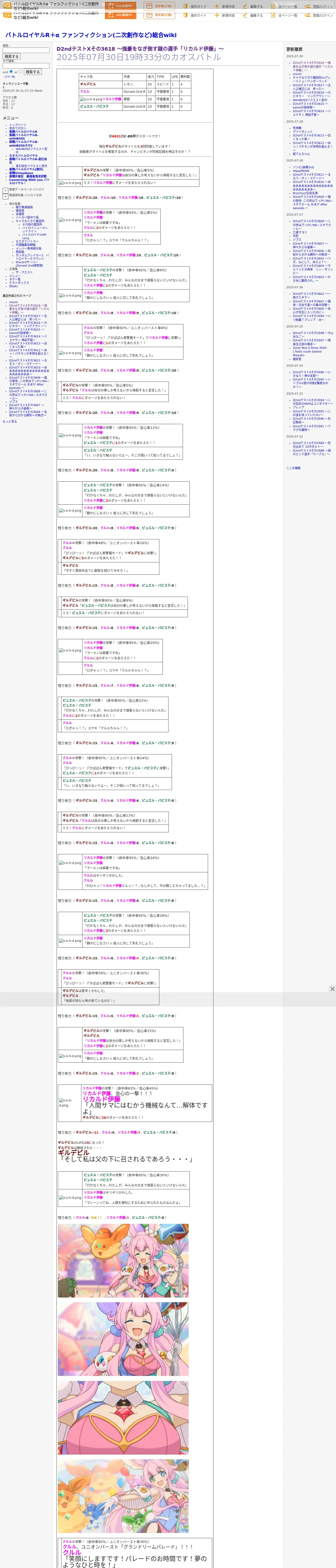The height and width of the screenshot is (1568, 336).
Task: Open torso close-up image with red gem
Action: [123, 1418]
